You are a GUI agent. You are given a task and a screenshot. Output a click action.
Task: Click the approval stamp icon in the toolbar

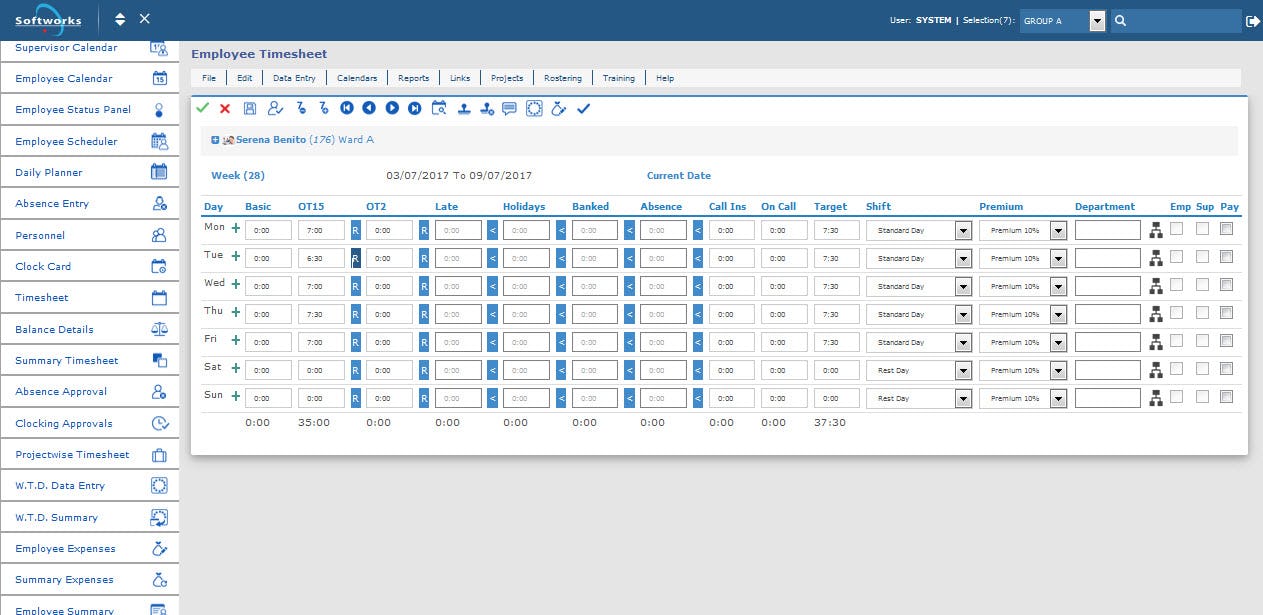(465, 109)
